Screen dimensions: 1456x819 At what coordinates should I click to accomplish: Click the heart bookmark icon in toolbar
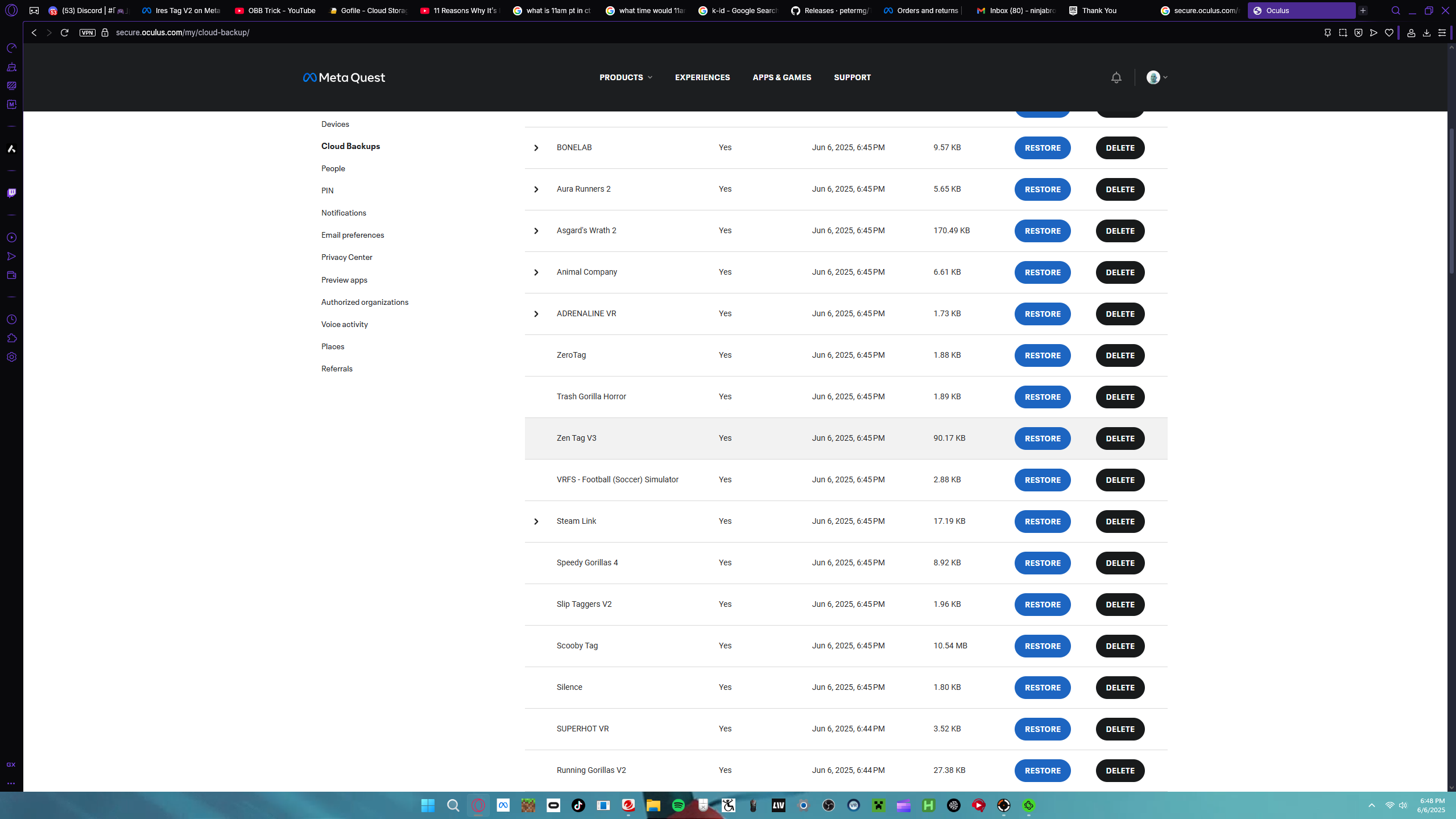(1389, 33)
